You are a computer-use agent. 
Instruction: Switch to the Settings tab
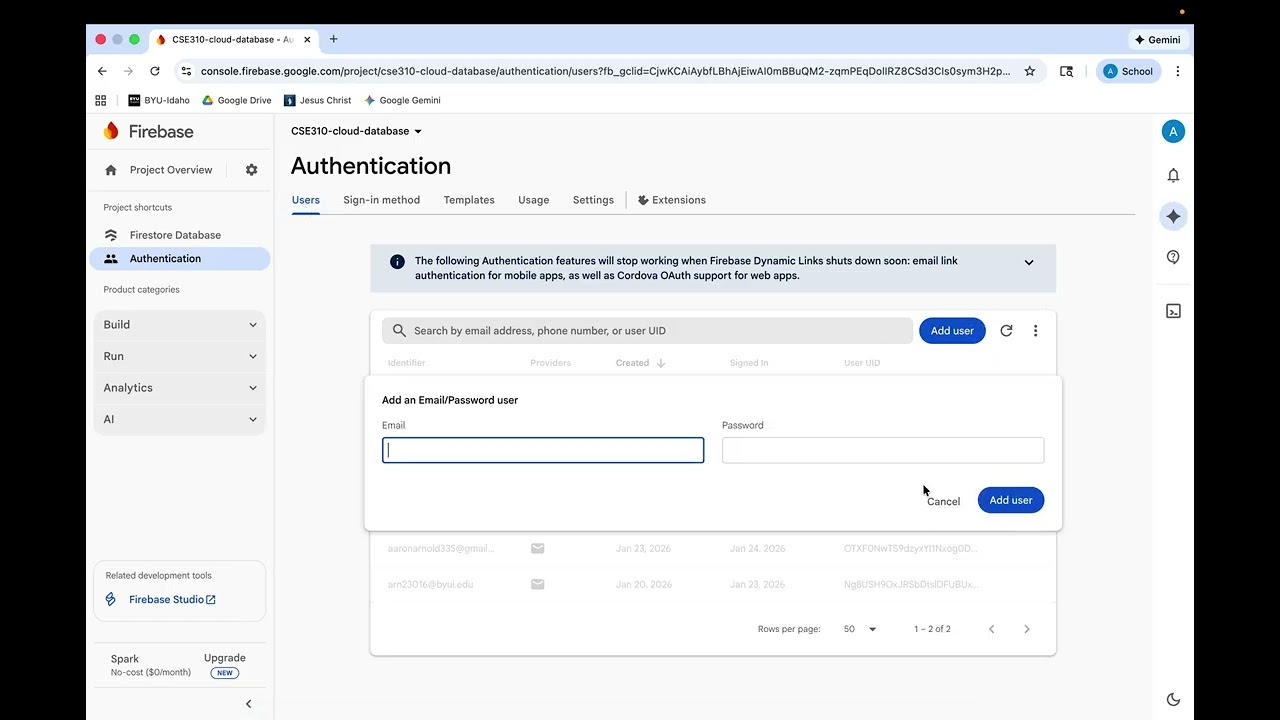[593, 200]
